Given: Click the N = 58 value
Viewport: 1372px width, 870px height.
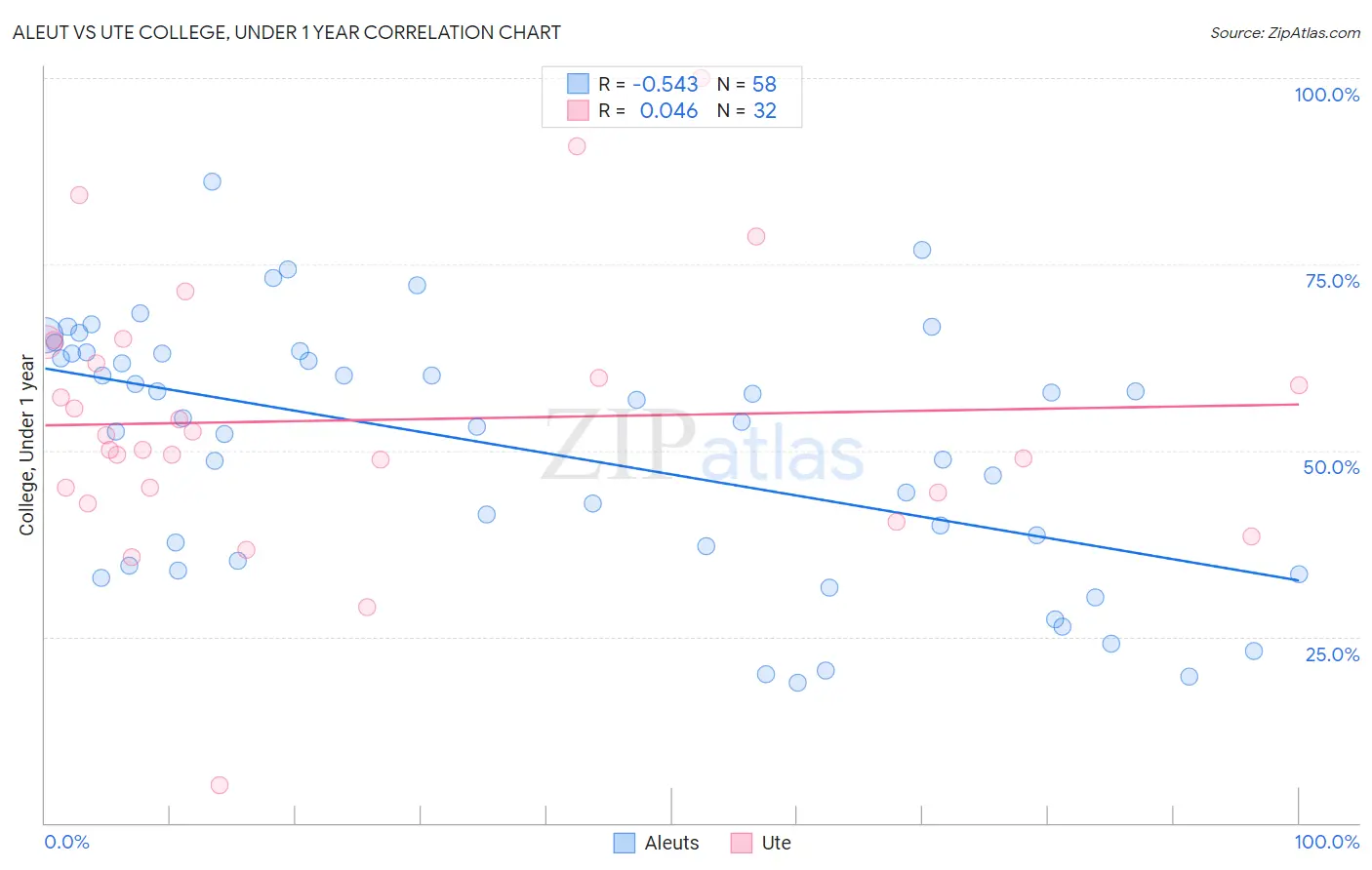Looking at the screenshot, I should [747, 84].
